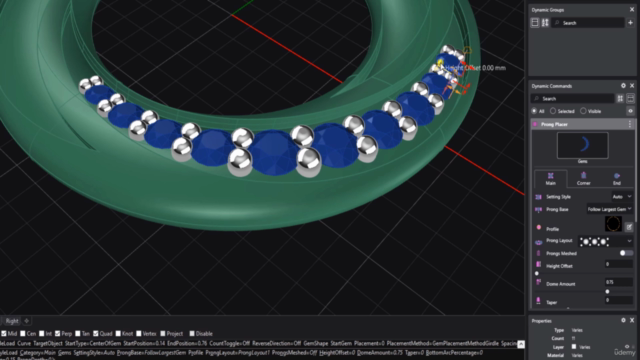The height and width of the screenshot is (360, 640).
Task: Open the Prong Placer options menu
Action: tap(630, 124)
